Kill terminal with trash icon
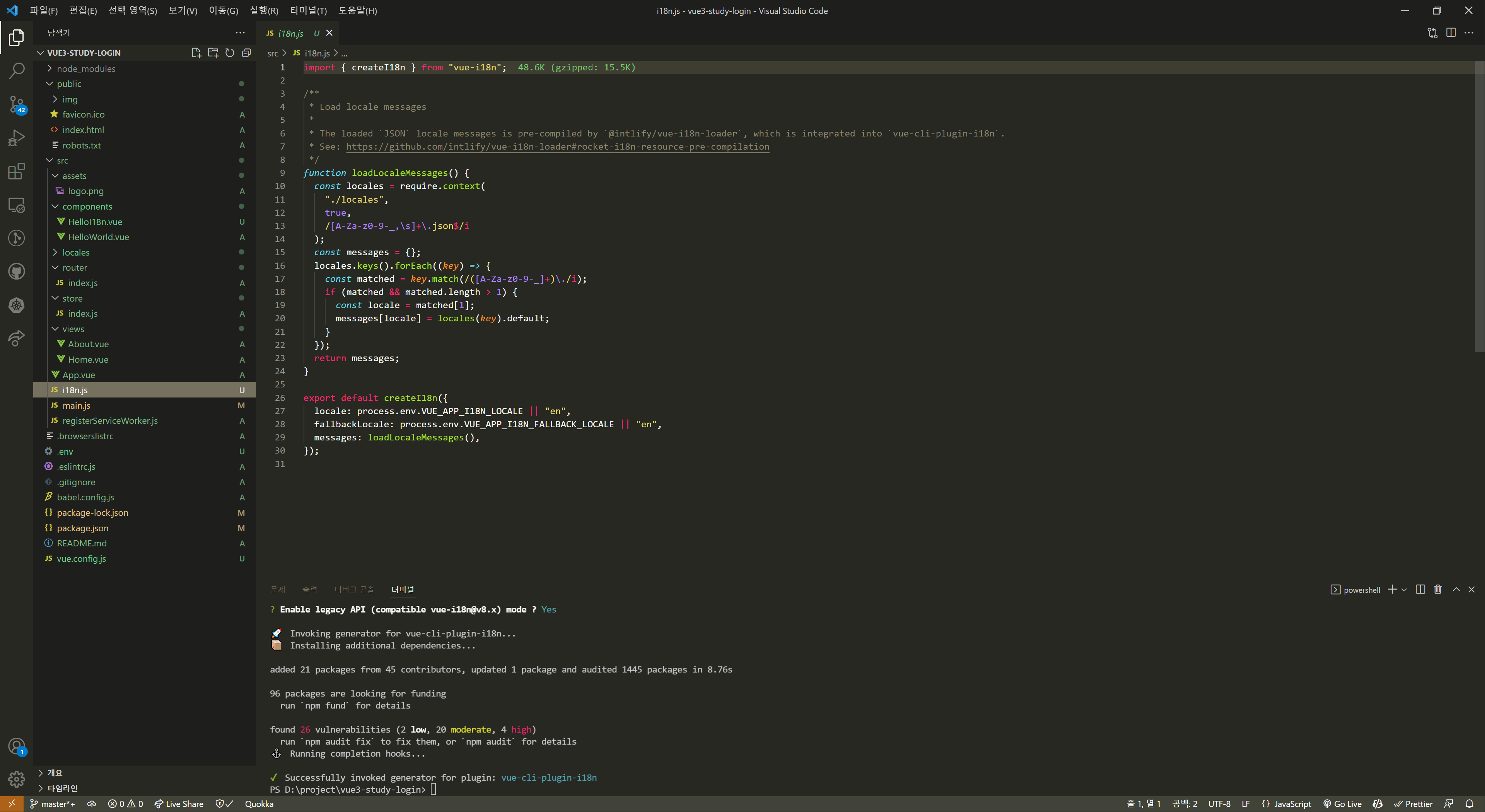The image size is (1485, 812). tap(1438, 589)
